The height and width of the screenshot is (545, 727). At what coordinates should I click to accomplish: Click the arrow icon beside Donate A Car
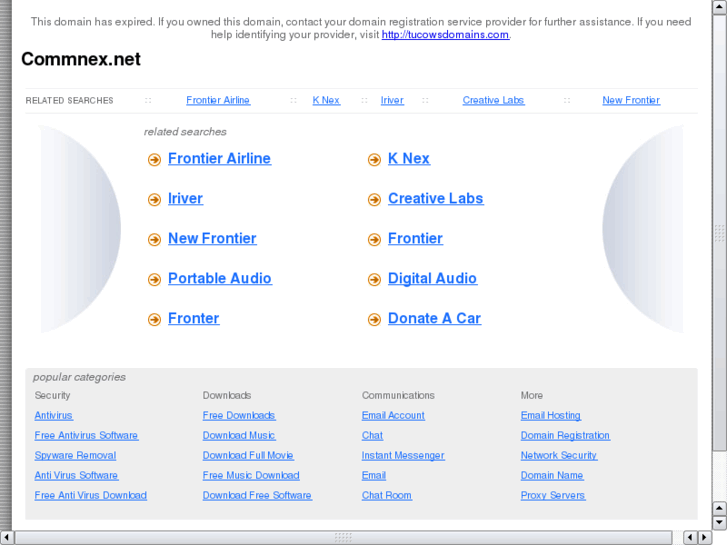tap(374, 320)
